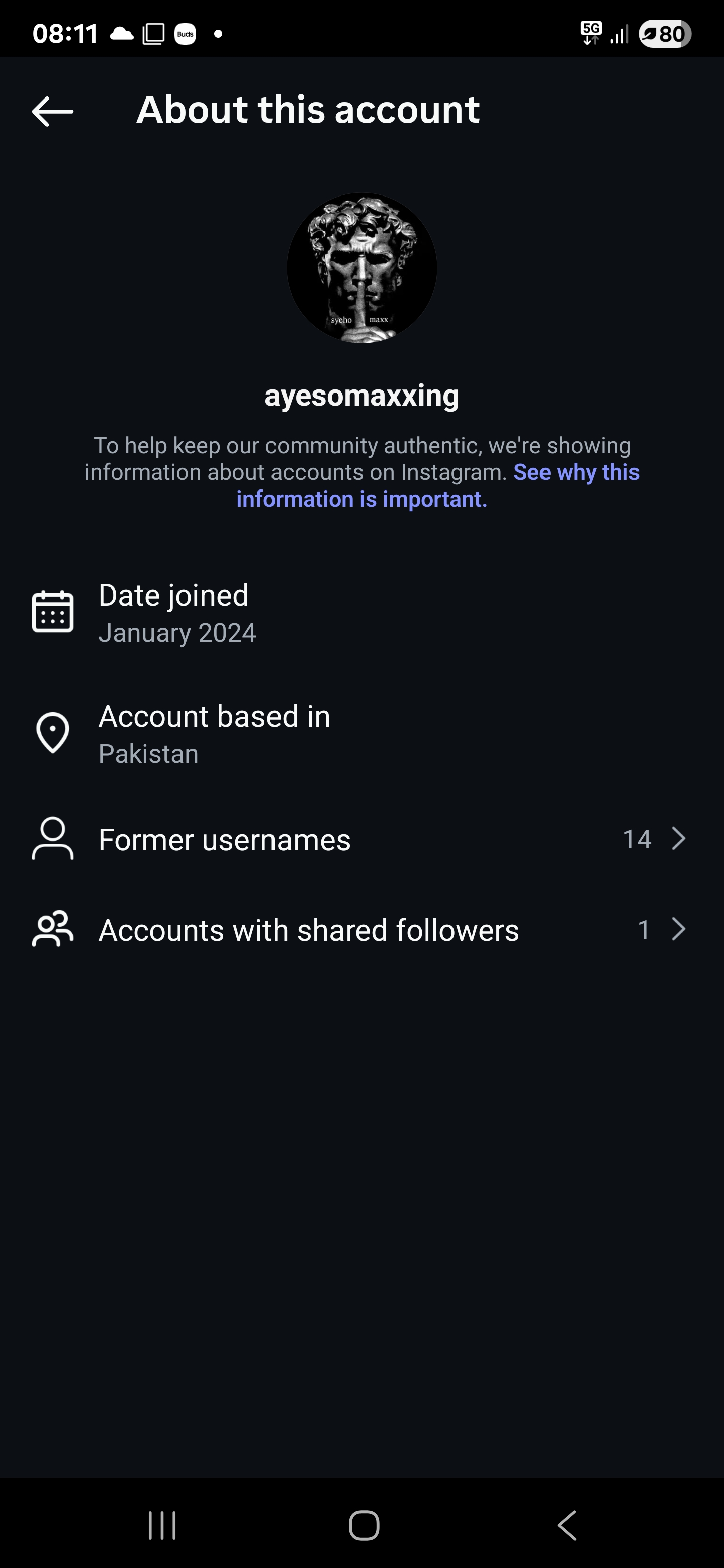Tap the Former usernames person icon
724x1568 pixels.
[x=53, y=839]
